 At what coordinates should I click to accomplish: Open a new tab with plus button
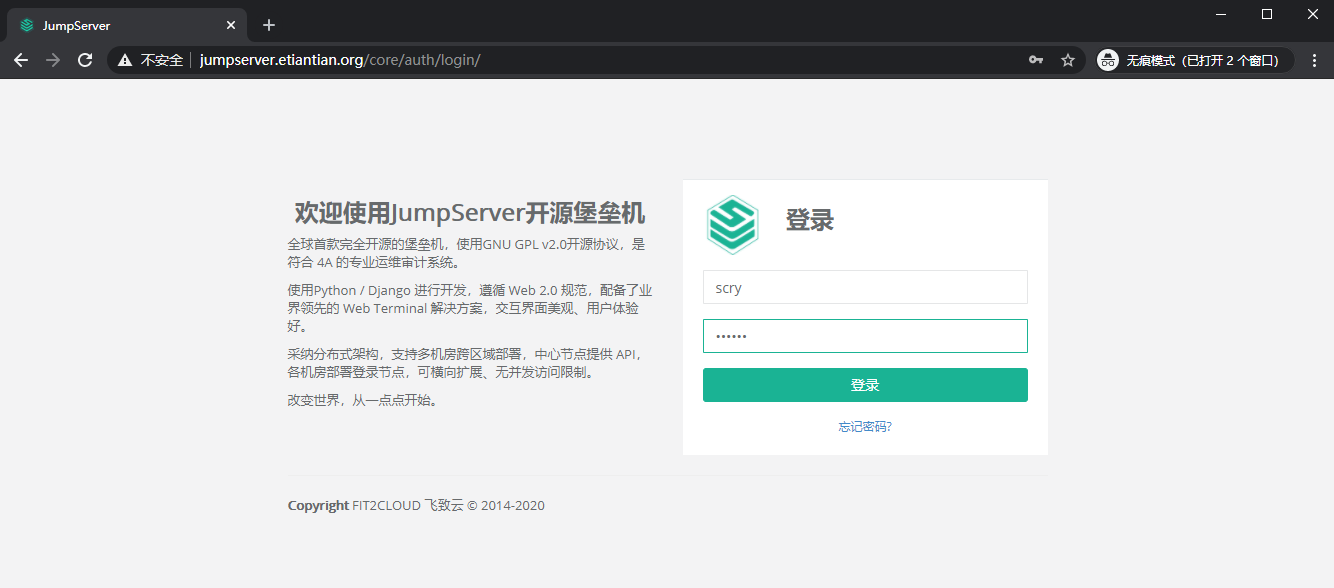[x=269, y=25]
